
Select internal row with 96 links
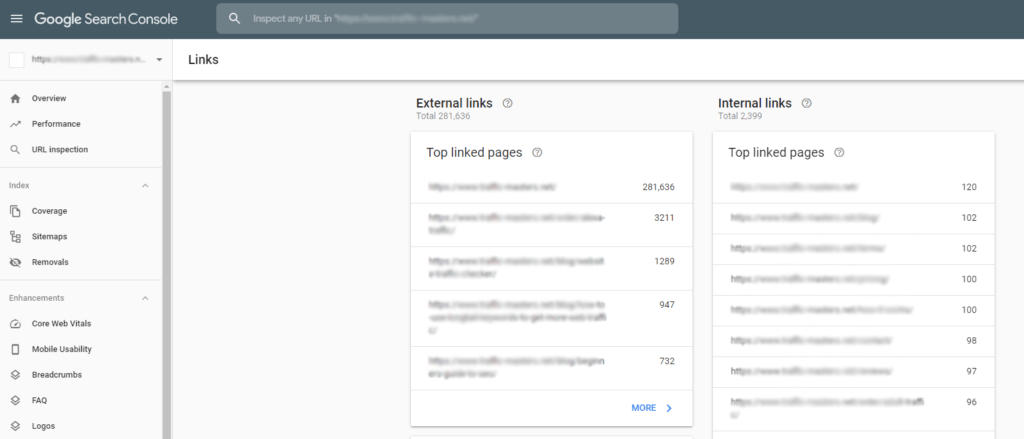tap(854, 408)
